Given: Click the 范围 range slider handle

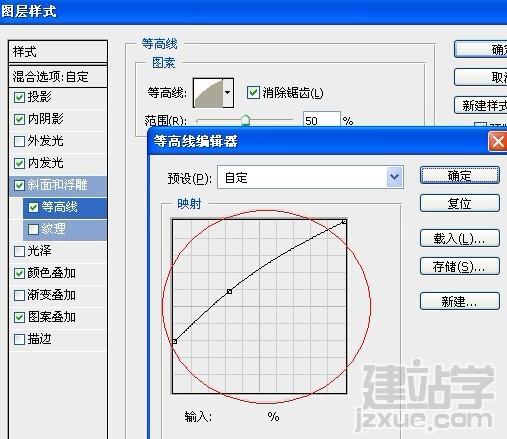Looking at the screenshot, I should click(246, 120).
